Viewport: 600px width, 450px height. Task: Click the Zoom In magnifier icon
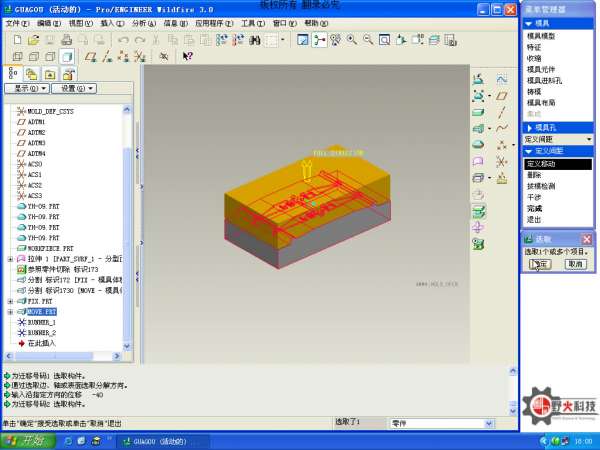click(x=352, y=40)
